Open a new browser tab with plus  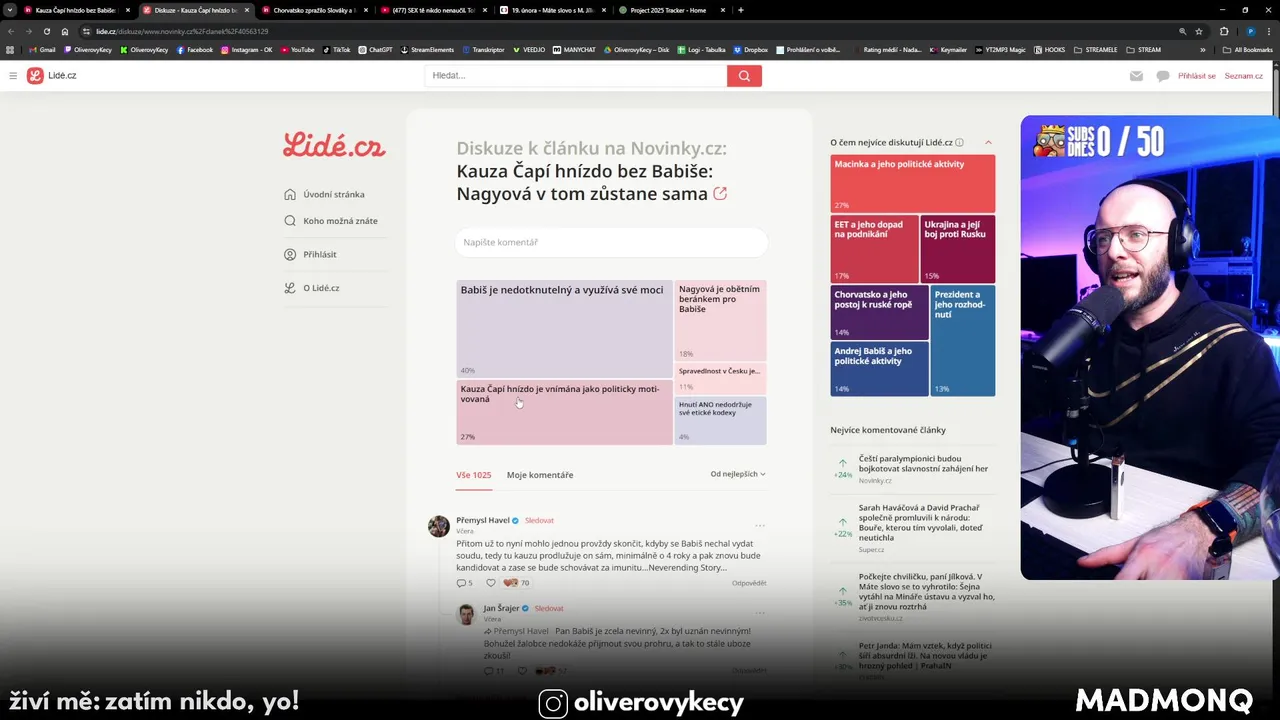[x=740, y=10]
